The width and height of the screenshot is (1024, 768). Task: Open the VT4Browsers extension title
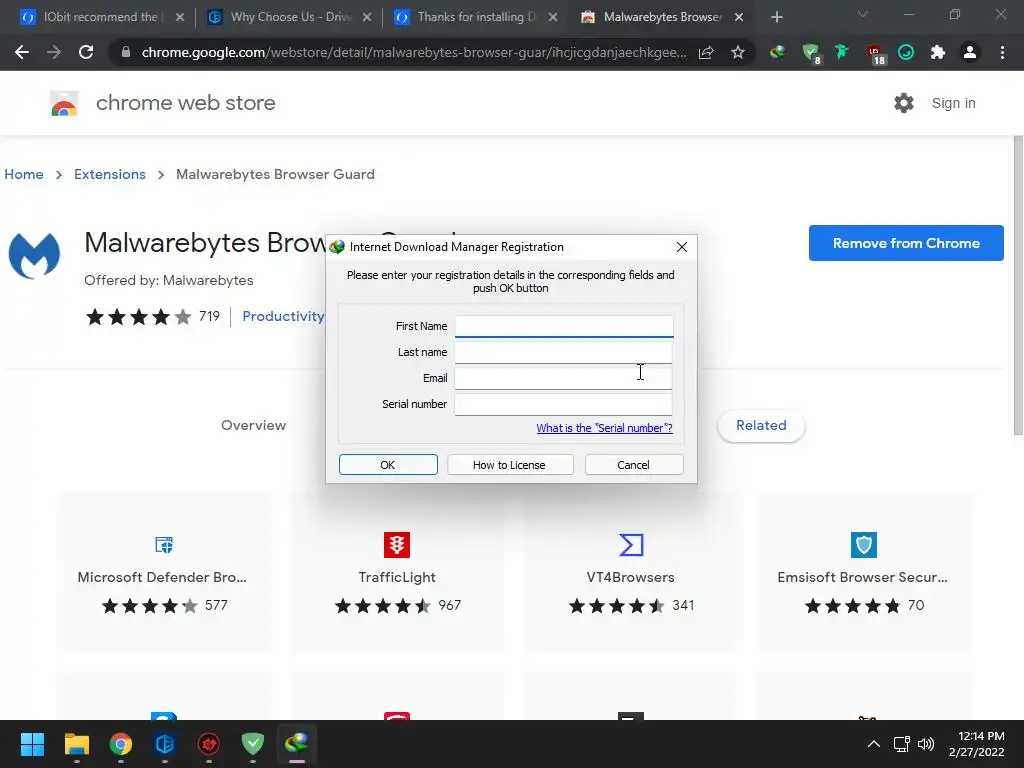tap(630, 577)
